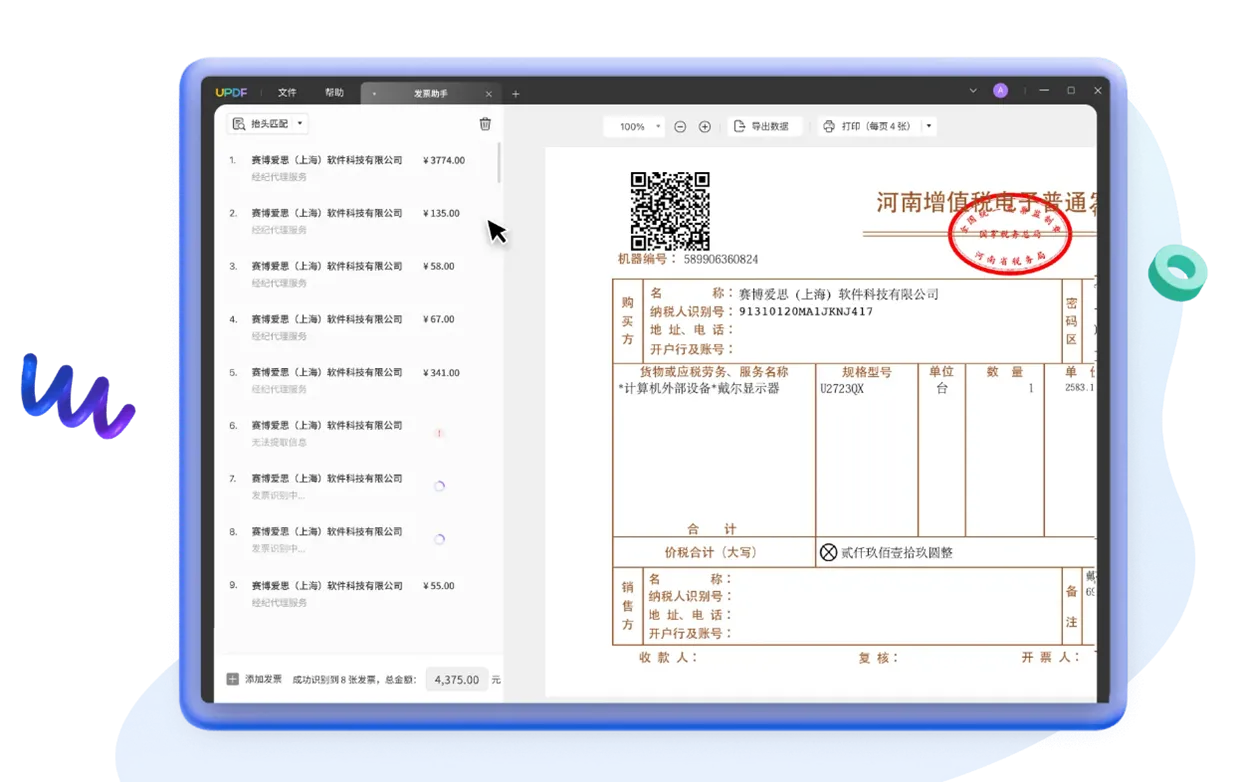This screenshot has width=1239, height=782.
Task: Click model number U2723QX on invoice
Action: pyautogui.click(x=842, y=388)
